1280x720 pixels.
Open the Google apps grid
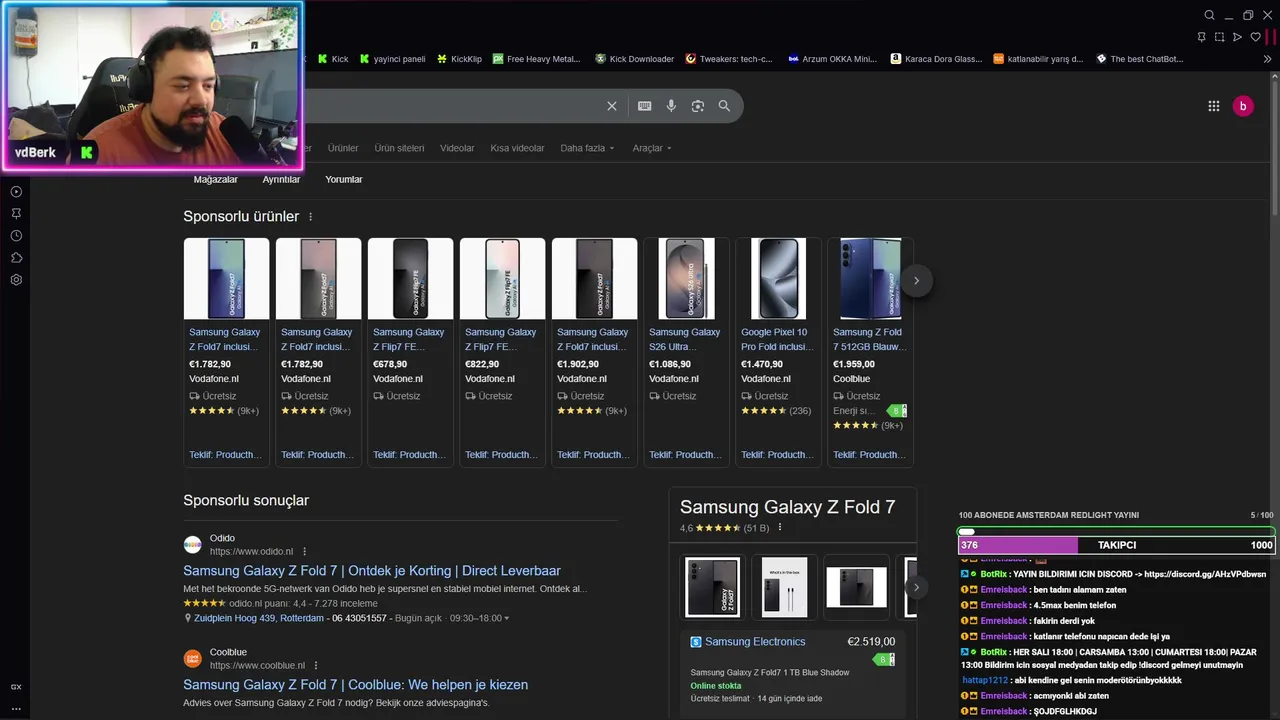pyautogui.click(x=1214, y=106)
